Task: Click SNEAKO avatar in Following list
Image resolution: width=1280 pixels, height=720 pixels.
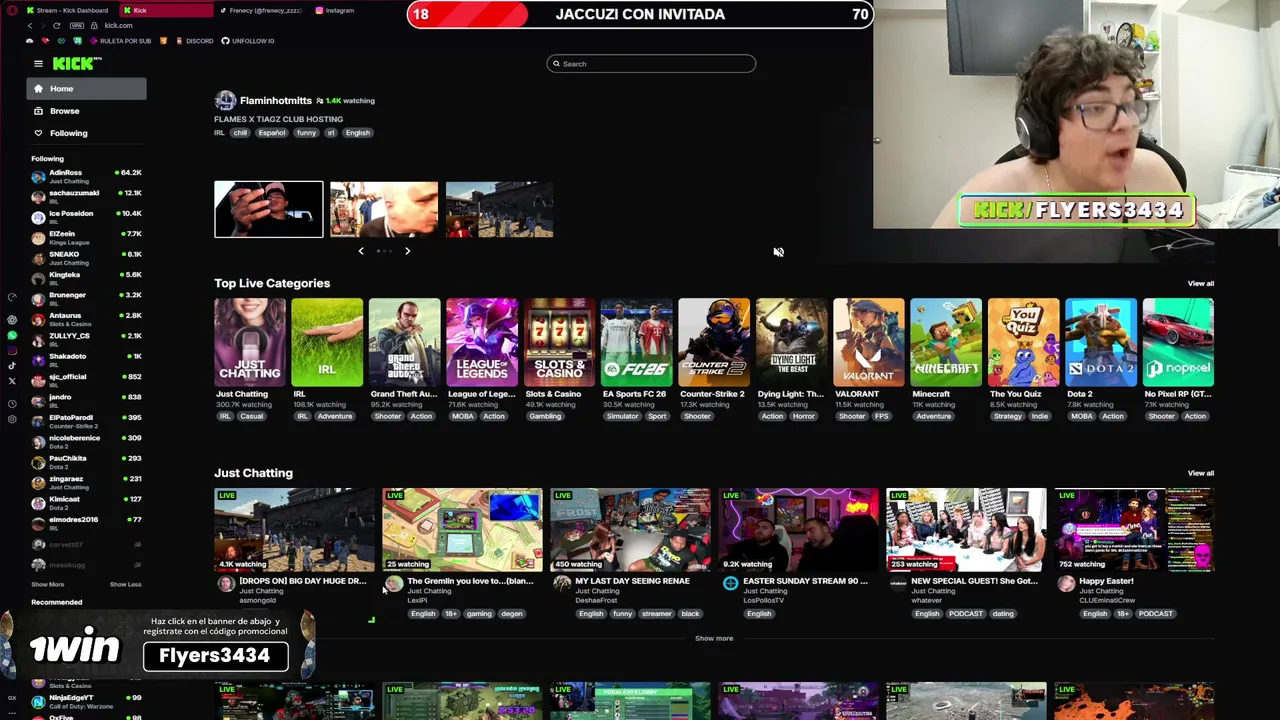Action: (38, 258)
